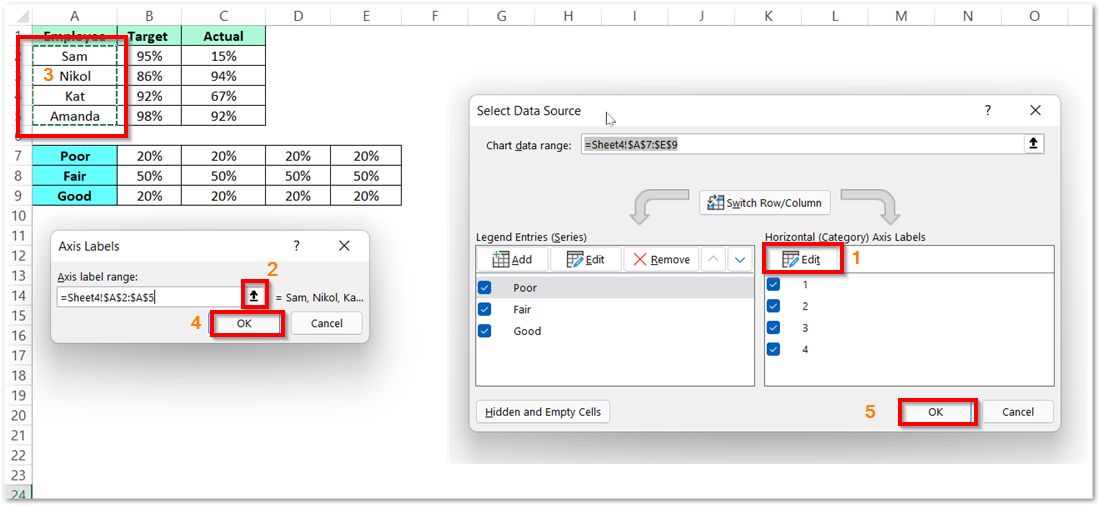The image size is (1100, 506).
Task: Cancel the Axis Labels dialog
Action: pyautogui.click(x=326, y=323)
